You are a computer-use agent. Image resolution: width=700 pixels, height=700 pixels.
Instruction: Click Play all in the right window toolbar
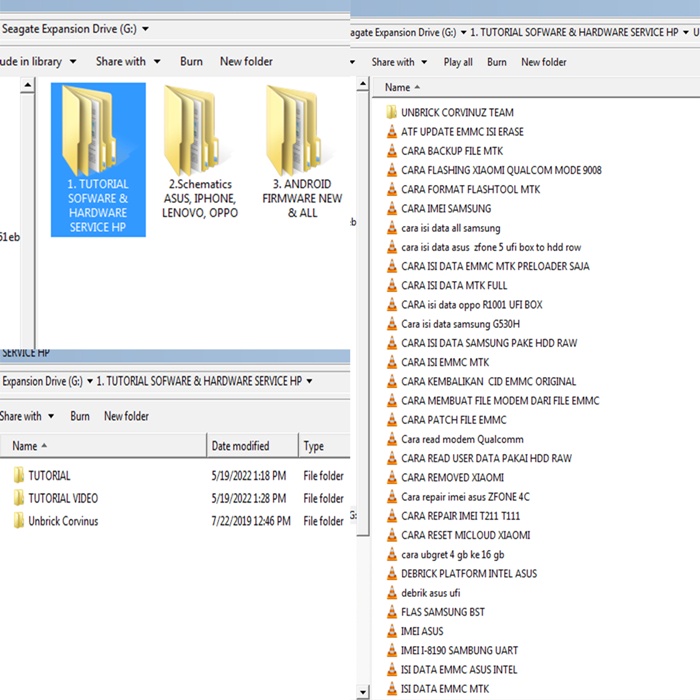pos(458,62)
